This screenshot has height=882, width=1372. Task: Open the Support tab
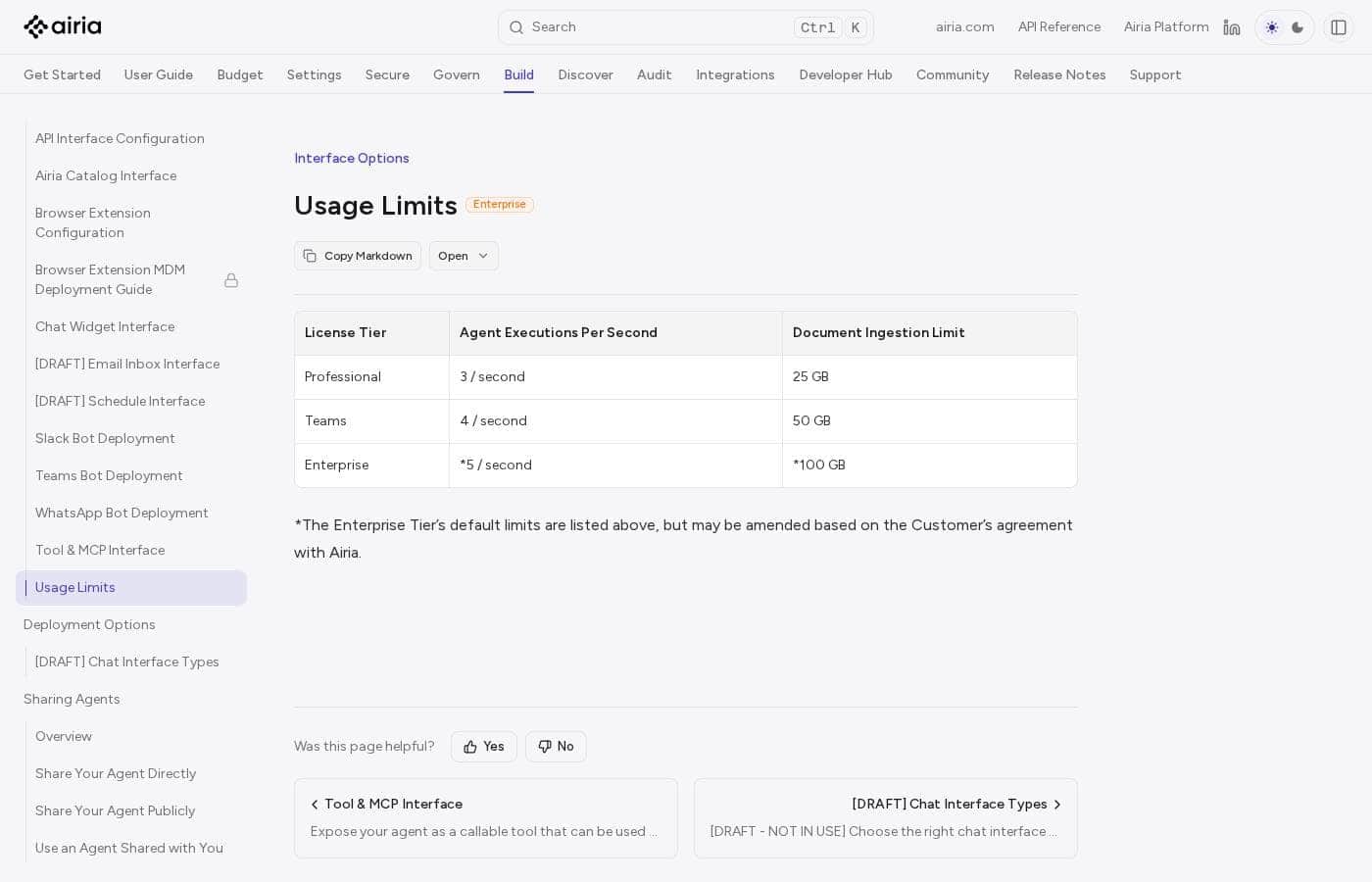pos(1155,74)
